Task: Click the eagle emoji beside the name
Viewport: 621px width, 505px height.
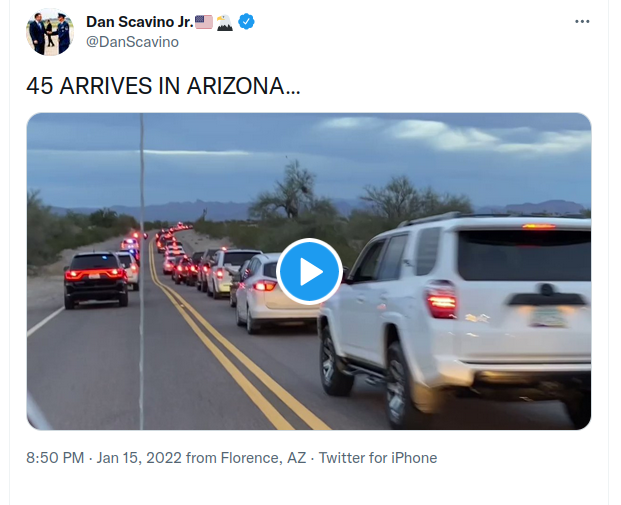Action: coord(225,22)
